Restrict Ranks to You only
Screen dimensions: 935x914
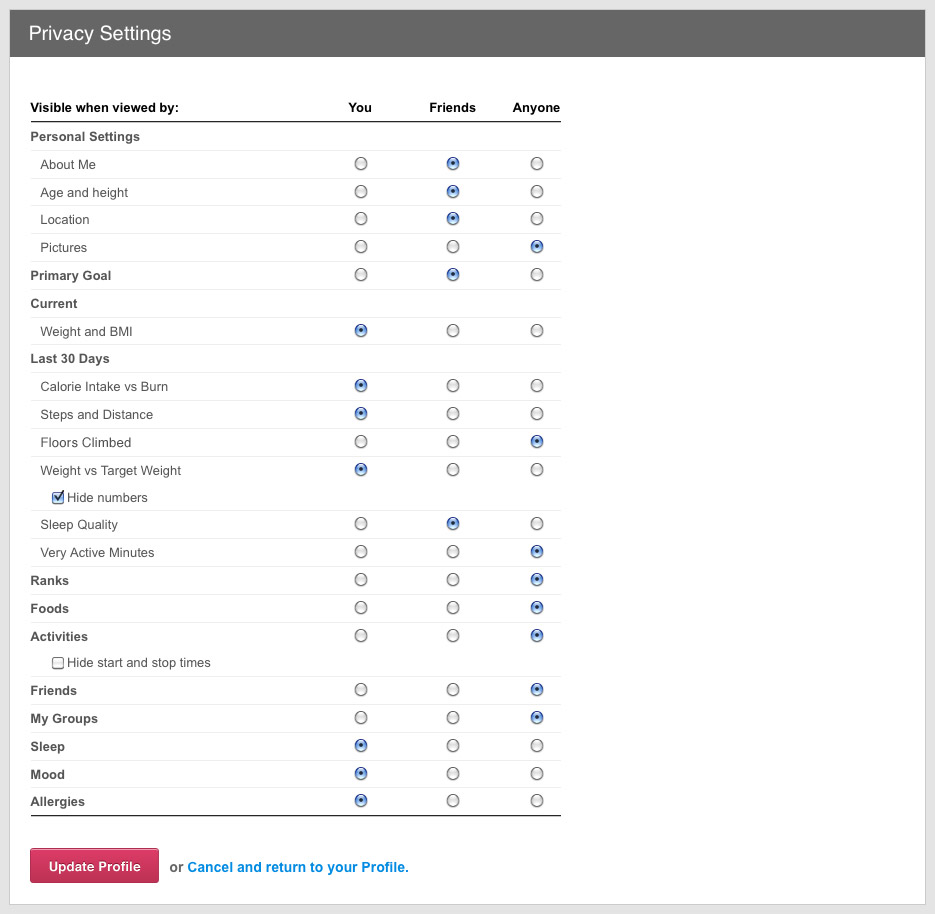pos(361,580)
